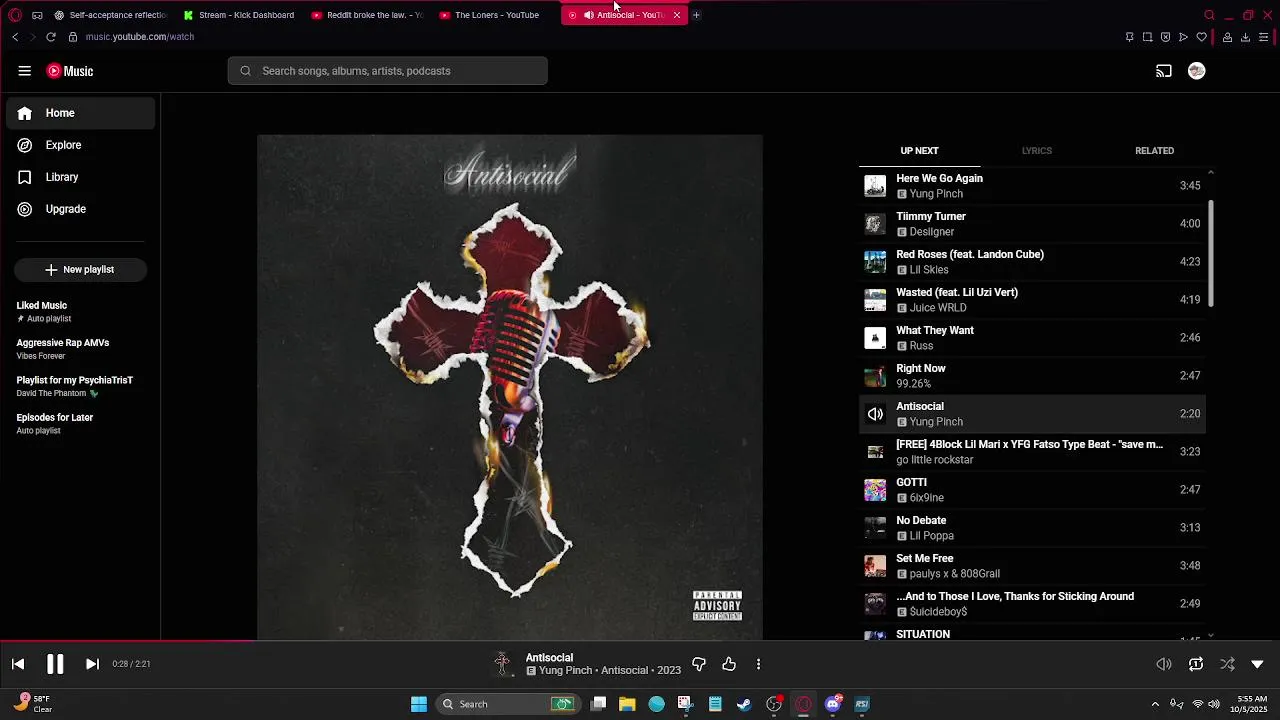Click the Antisocial album cover art
Viewport: 1280px width, 720px height.
click(510, 387)
